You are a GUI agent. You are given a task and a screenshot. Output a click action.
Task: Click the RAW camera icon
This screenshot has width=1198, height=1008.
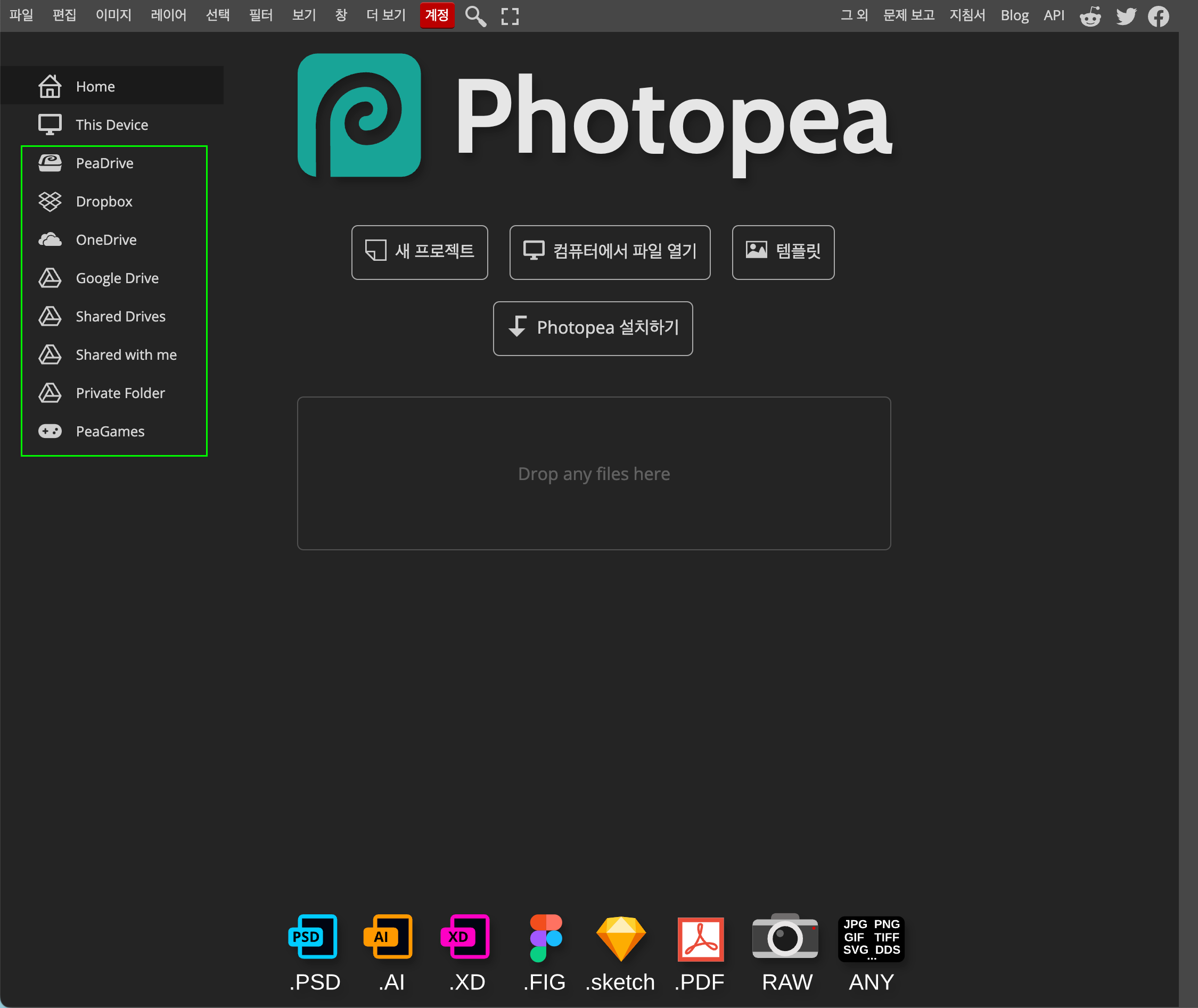tap(785, 937)
